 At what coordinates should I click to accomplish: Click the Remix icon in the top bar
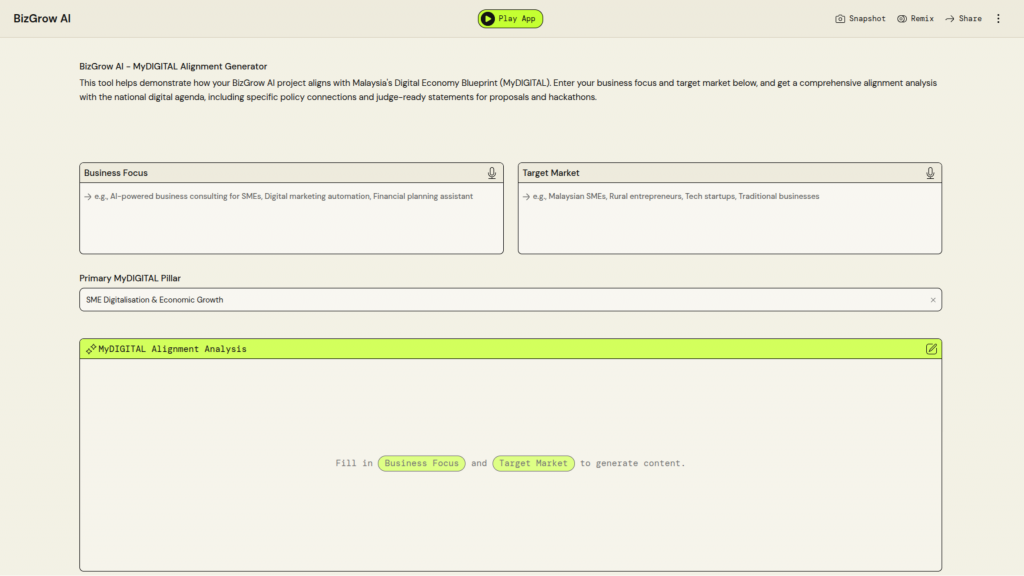point(902,18)
